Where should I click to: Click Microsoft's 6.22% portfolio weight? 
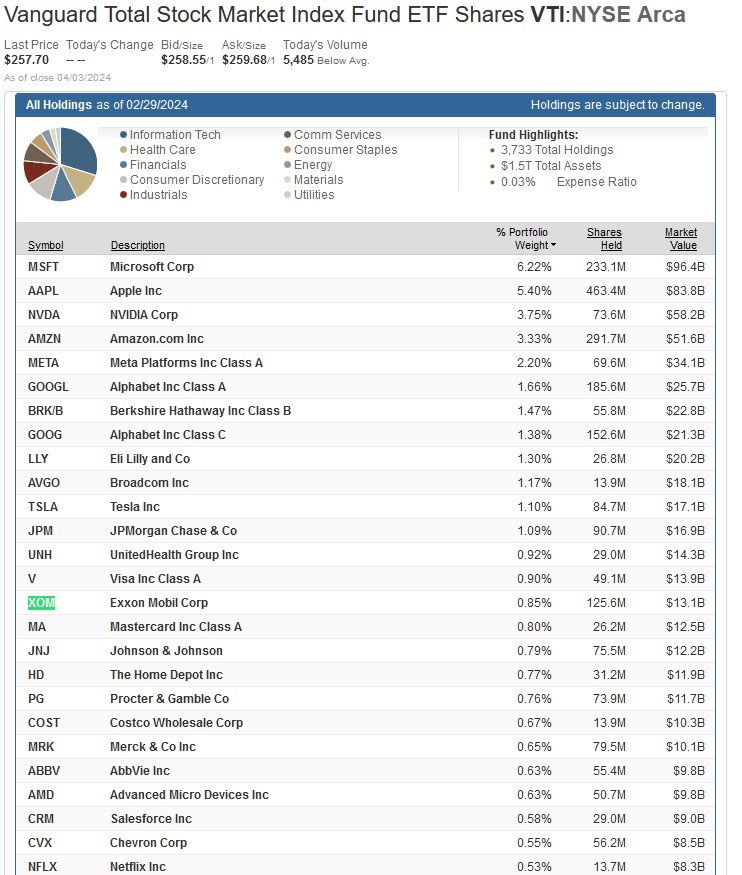[x=534, y=267]
